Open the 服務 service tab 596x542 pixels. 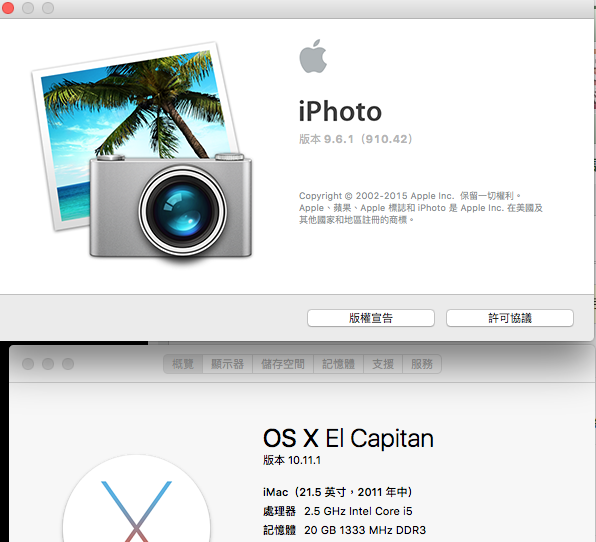422,364
